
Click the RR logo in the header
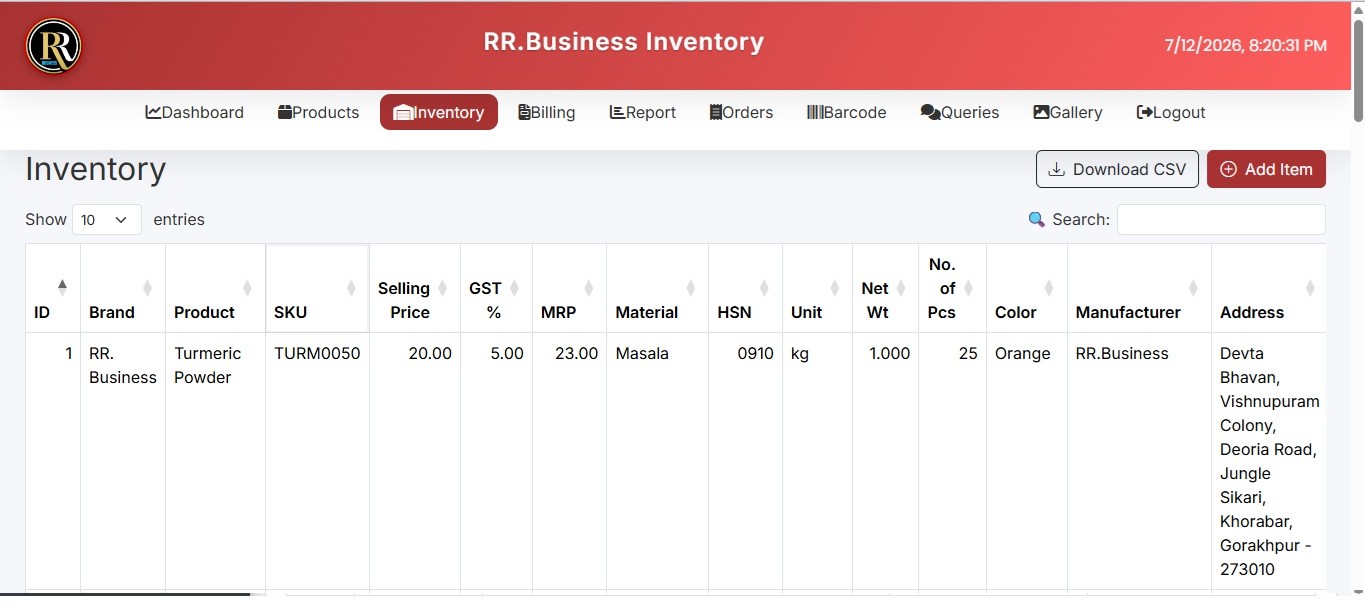[x=53, y=46]
